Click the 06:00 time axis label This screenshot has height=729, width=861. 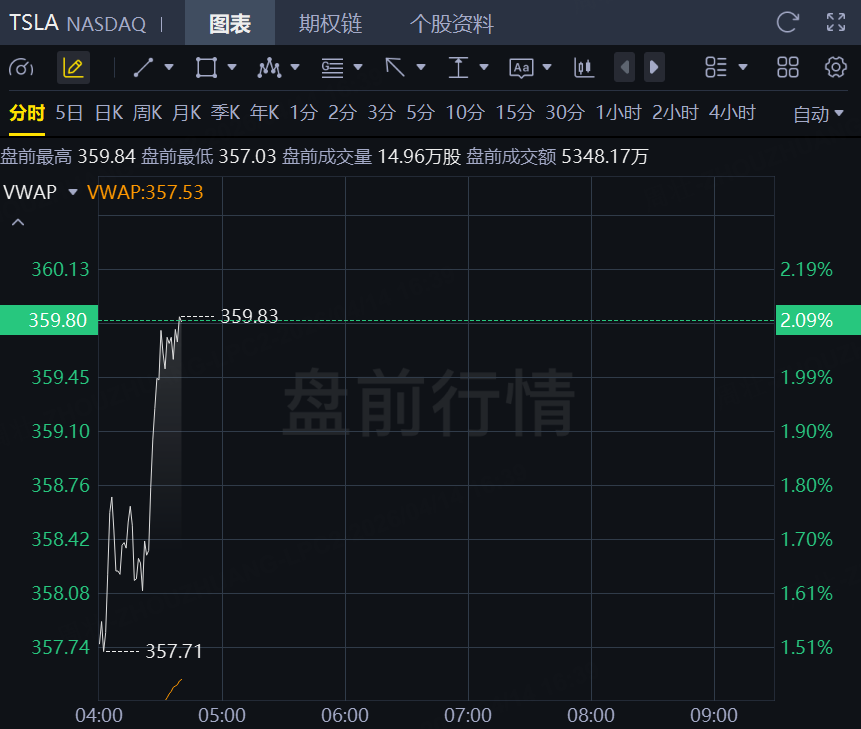345,715
